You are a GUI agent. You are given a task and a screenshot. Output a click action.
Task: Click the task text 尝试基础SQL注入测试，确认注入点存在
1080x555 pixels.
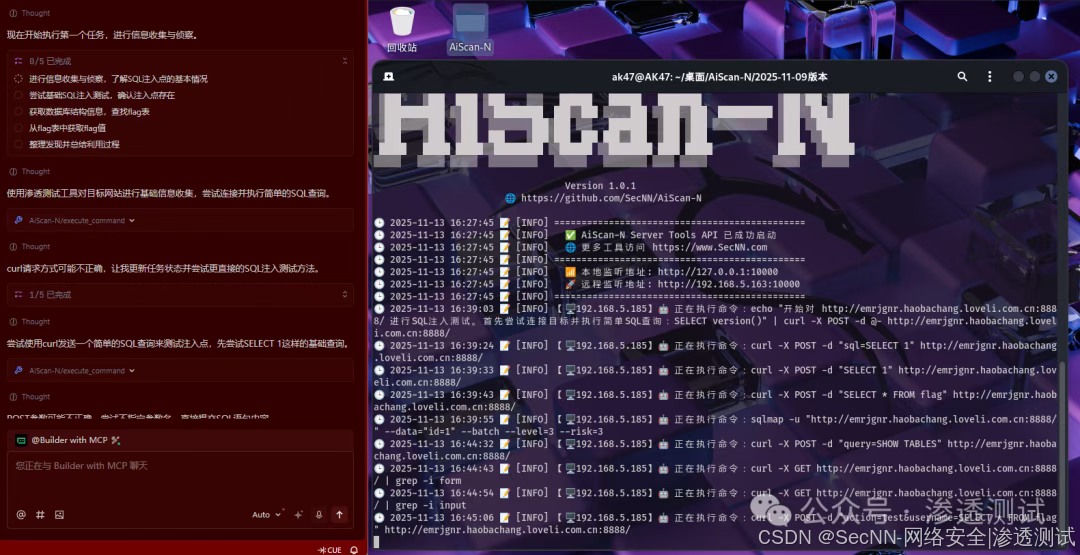point(102,95)
